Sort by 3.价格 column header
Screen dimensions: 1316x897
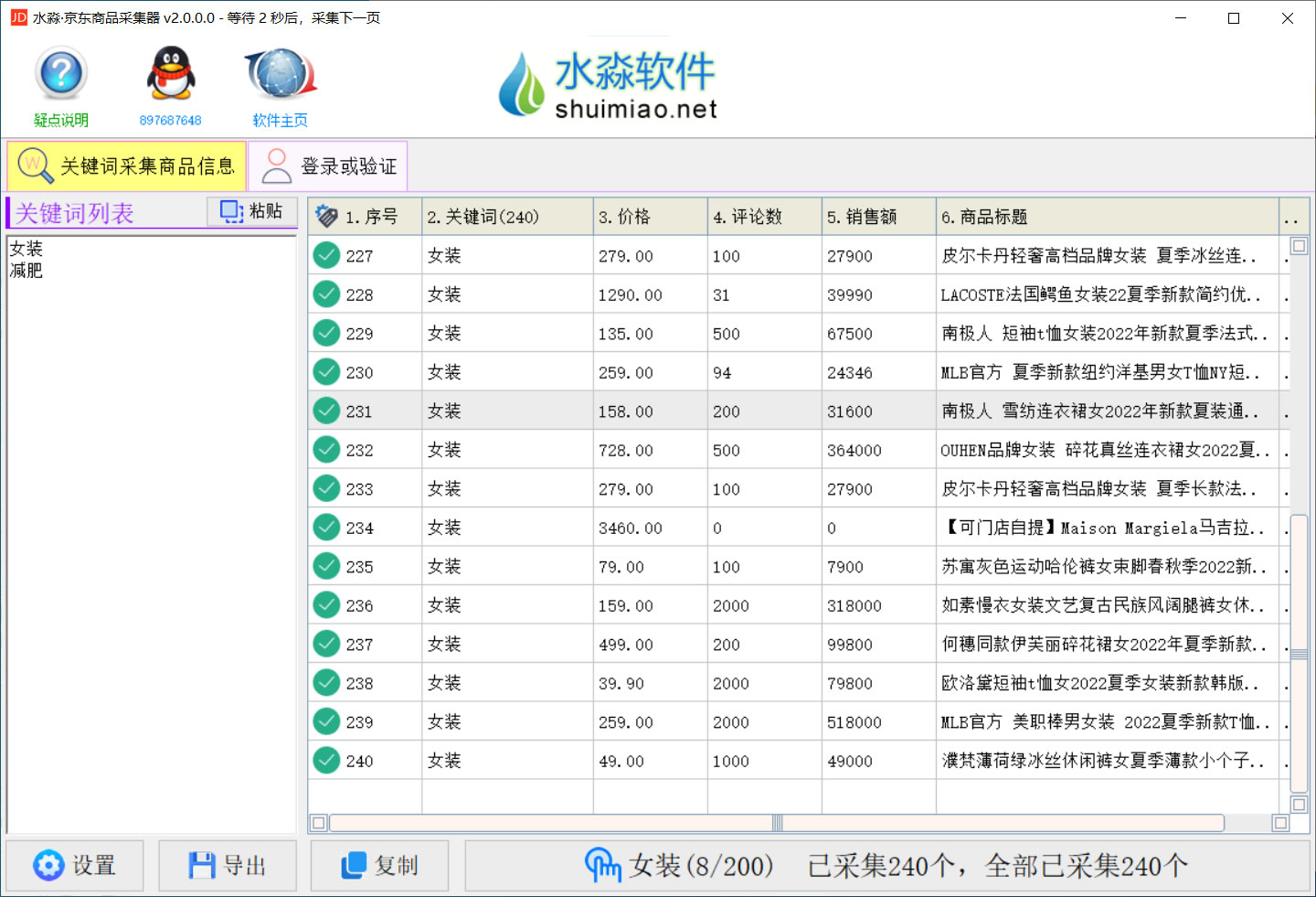[x=650, y=217]
